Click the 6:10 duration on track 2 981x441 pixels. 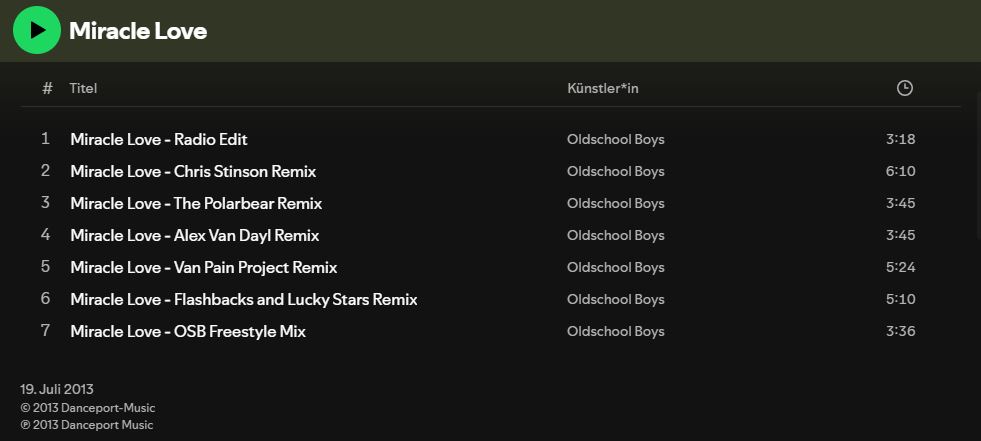900,171
